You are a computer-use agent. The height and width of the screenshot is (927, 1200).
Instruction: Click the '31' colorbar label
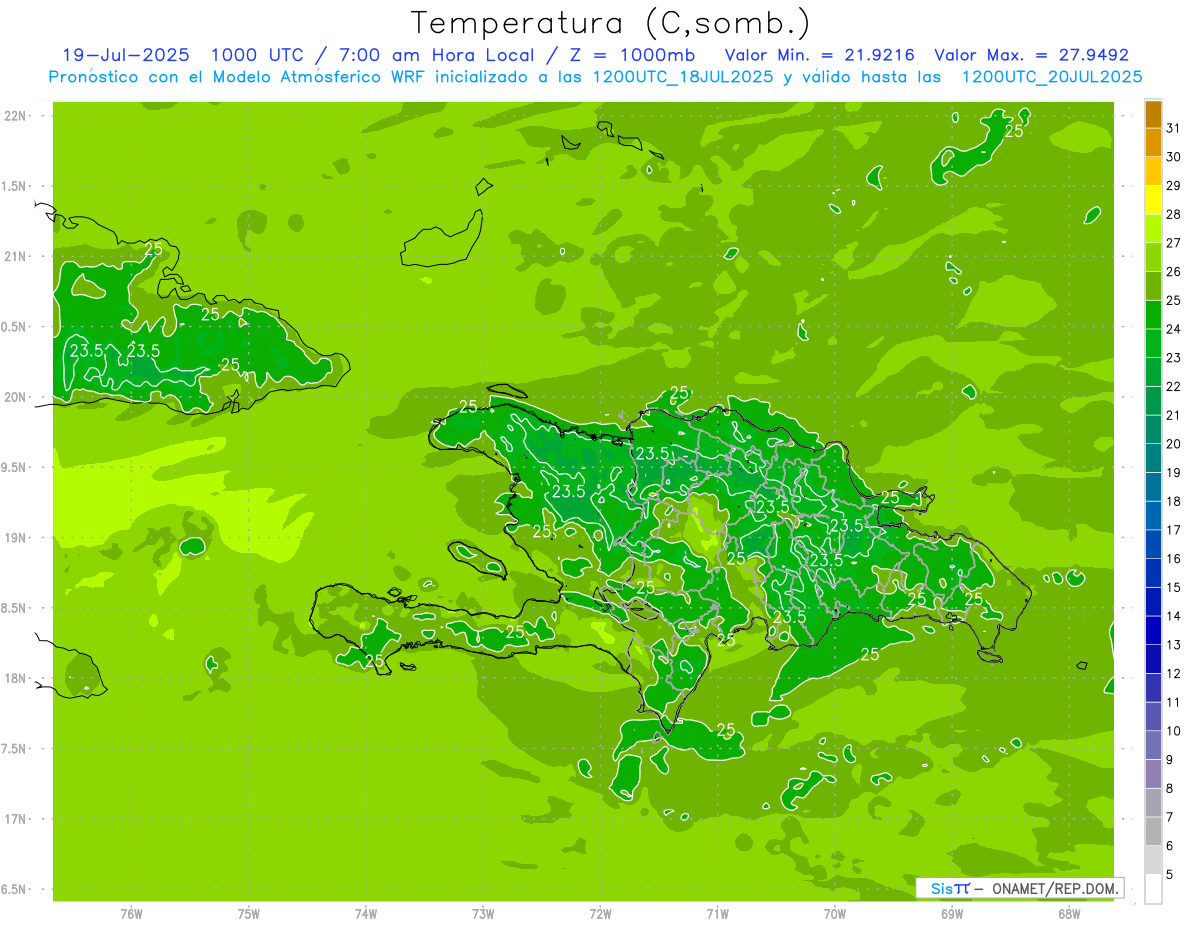(1174, 128)
